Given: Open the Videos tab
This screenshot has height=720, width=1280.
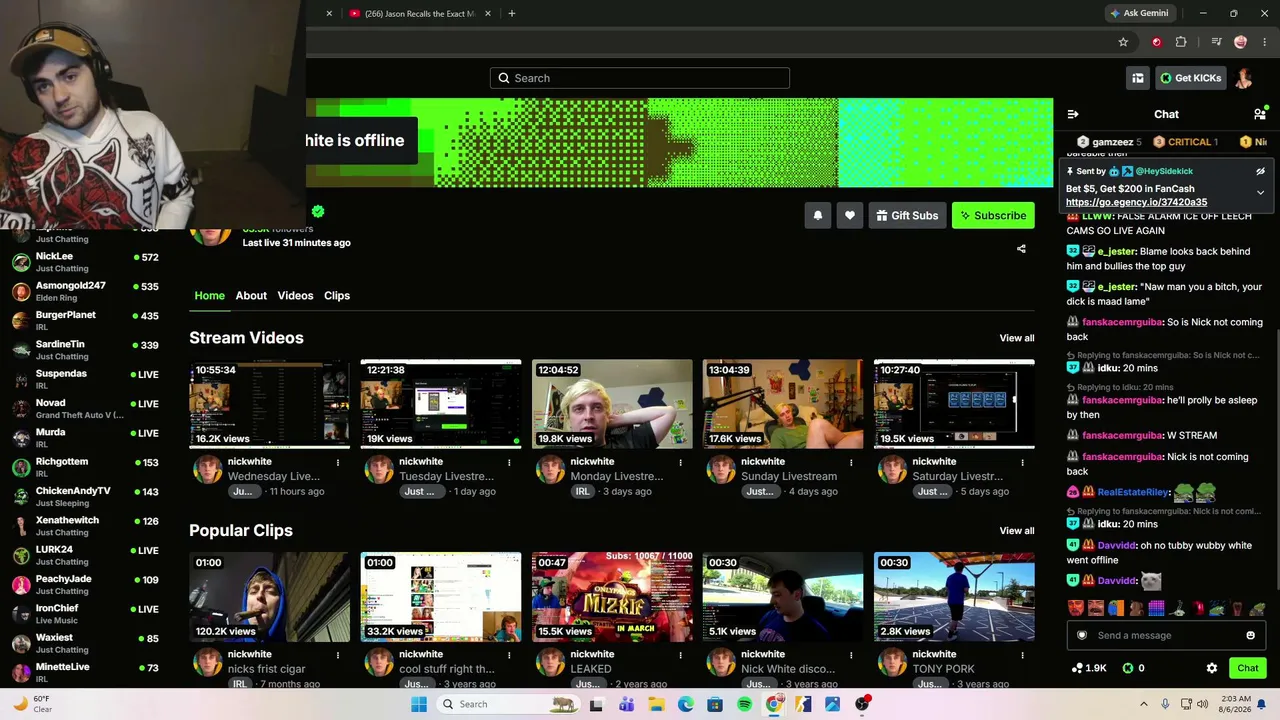Looking at the screenshot, I should 295,296.
